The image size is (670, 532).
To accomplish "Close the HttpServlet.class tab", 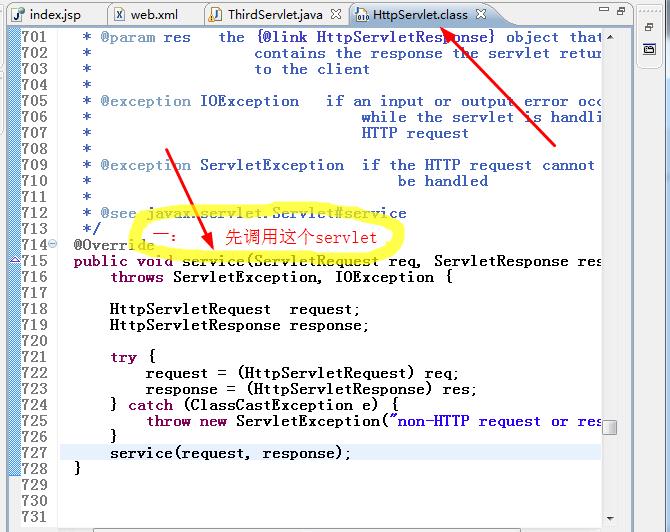I will pyautogui.click(x=481, y=14).
